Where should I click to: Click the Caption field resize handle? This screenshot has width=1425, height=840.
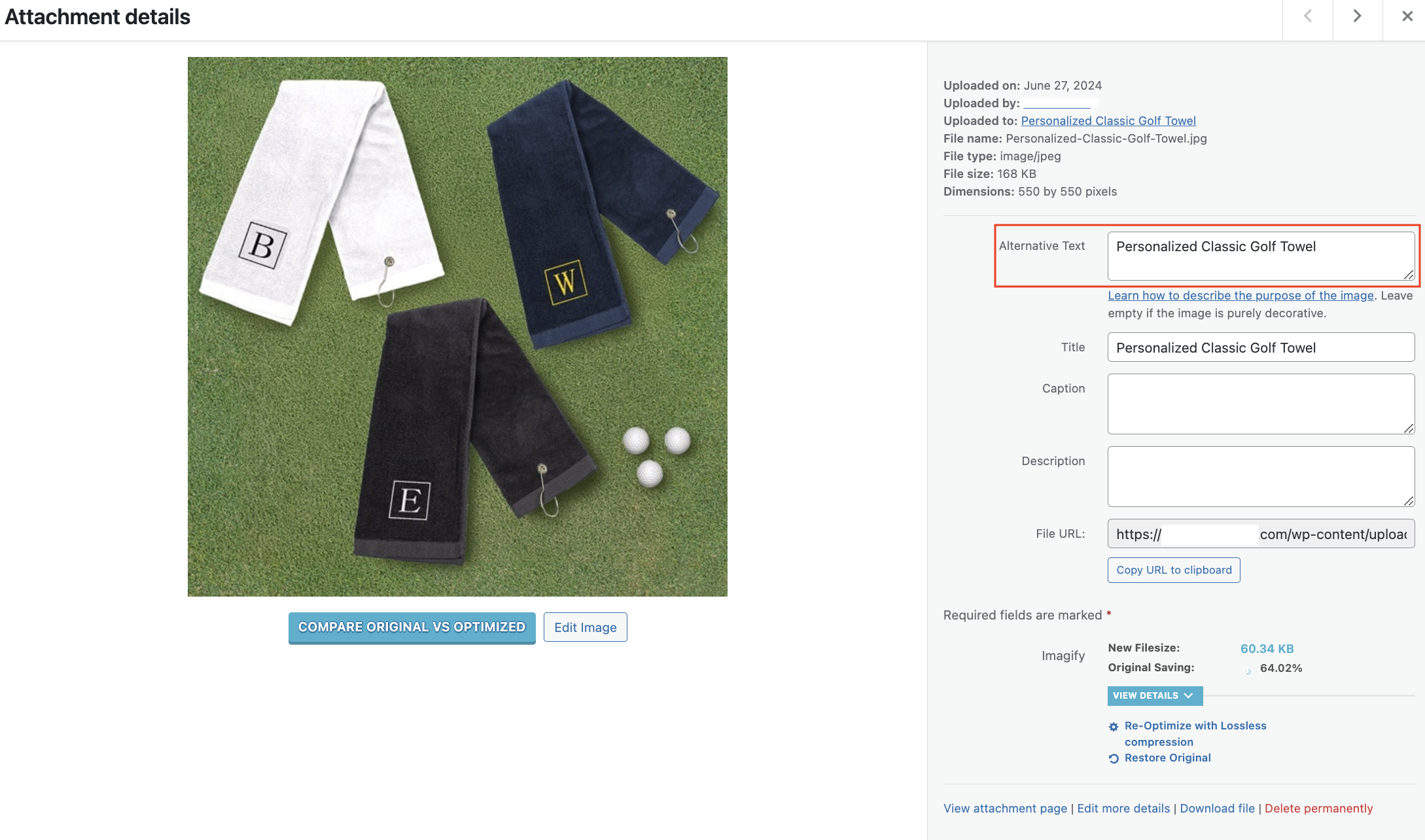tap(1409, 429)
